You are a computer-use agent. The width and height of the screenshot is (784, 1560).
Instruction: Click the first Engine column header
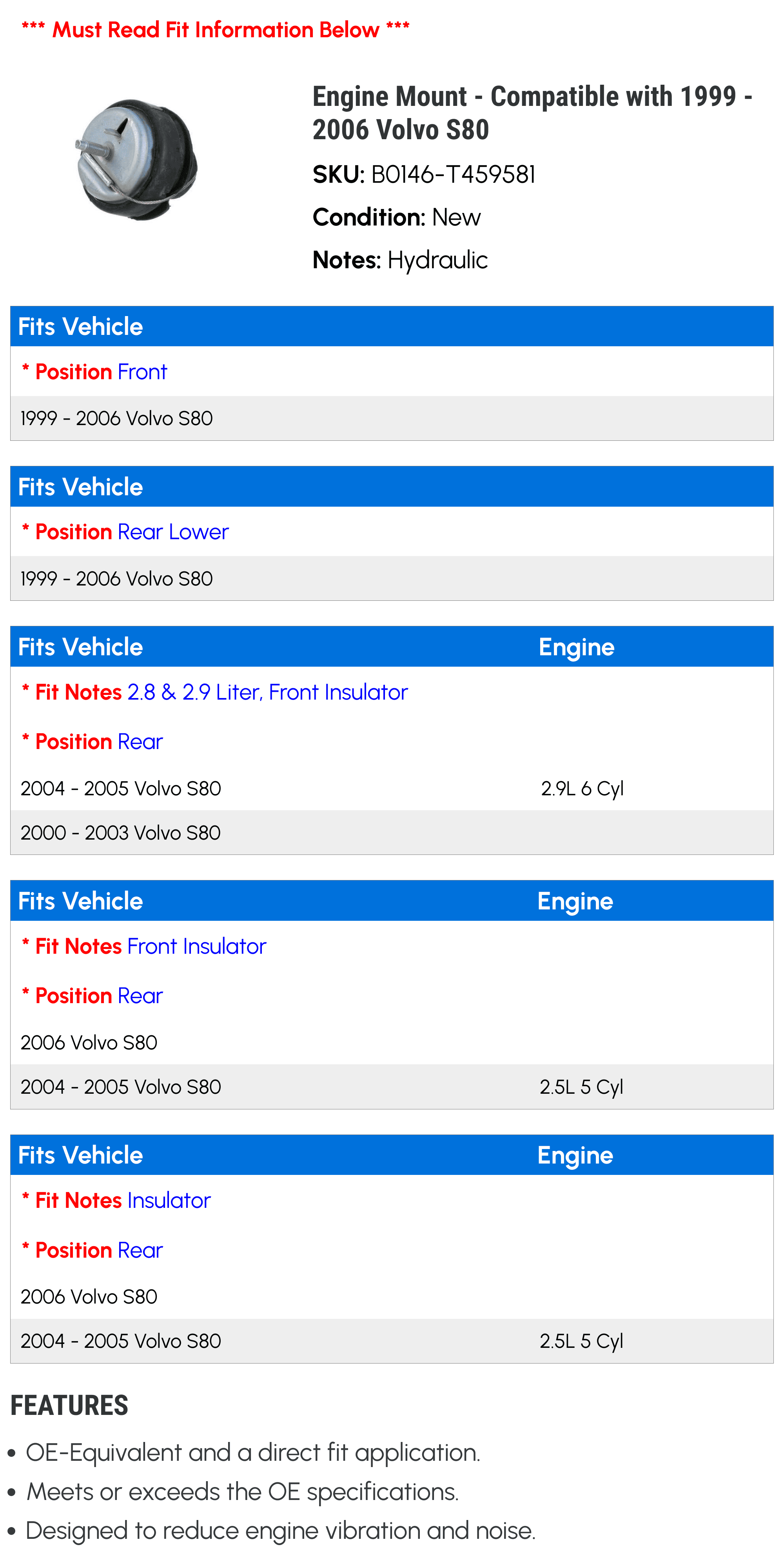pyautogui.click(x=576, y=647)
